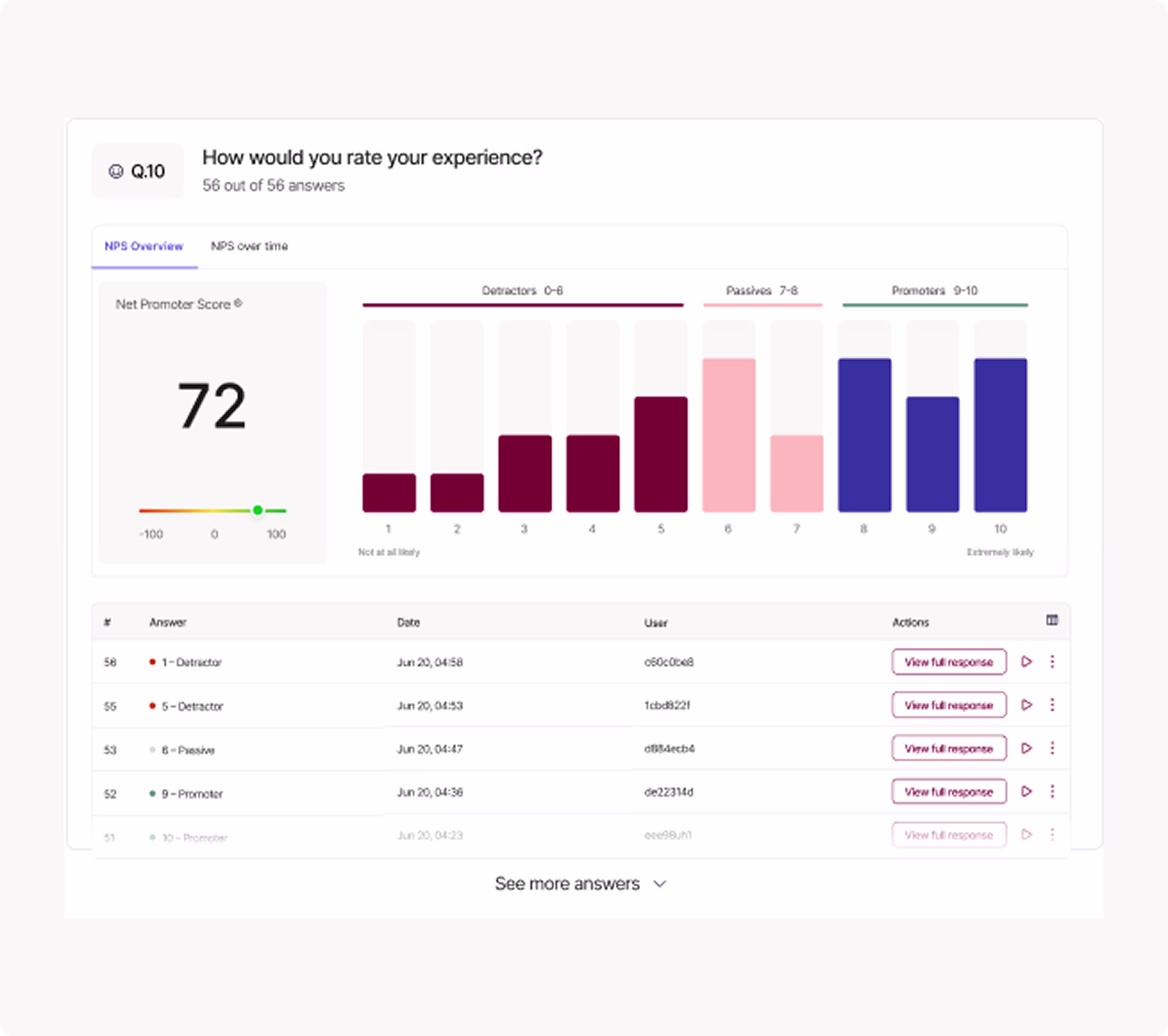Click the Net Promoter Score slider handle

point(258,510)
